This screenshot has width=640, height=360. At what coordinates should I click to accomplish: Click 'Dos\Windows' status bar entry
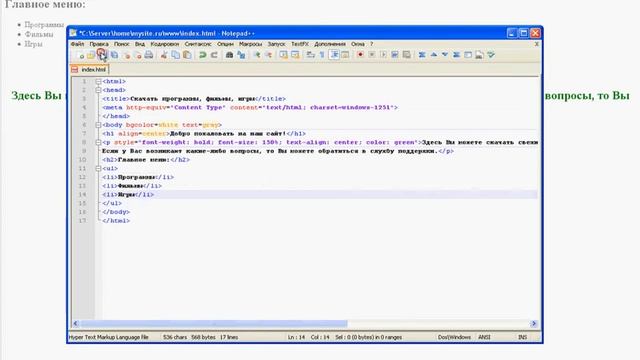454,337
